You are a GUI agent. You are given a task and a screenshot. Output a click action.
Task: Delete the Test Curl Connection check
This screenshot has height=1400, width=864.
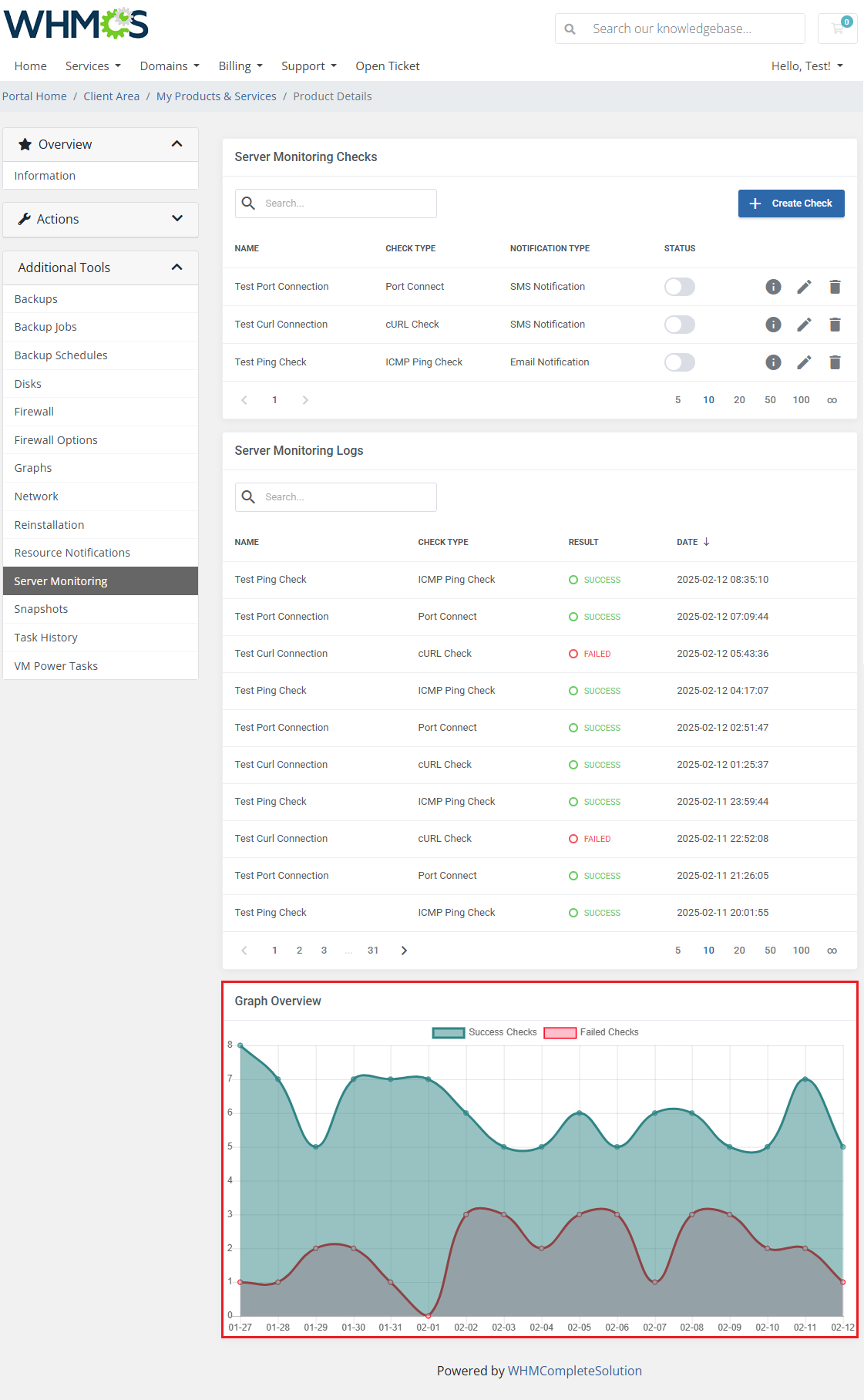[x=835, y=325]
